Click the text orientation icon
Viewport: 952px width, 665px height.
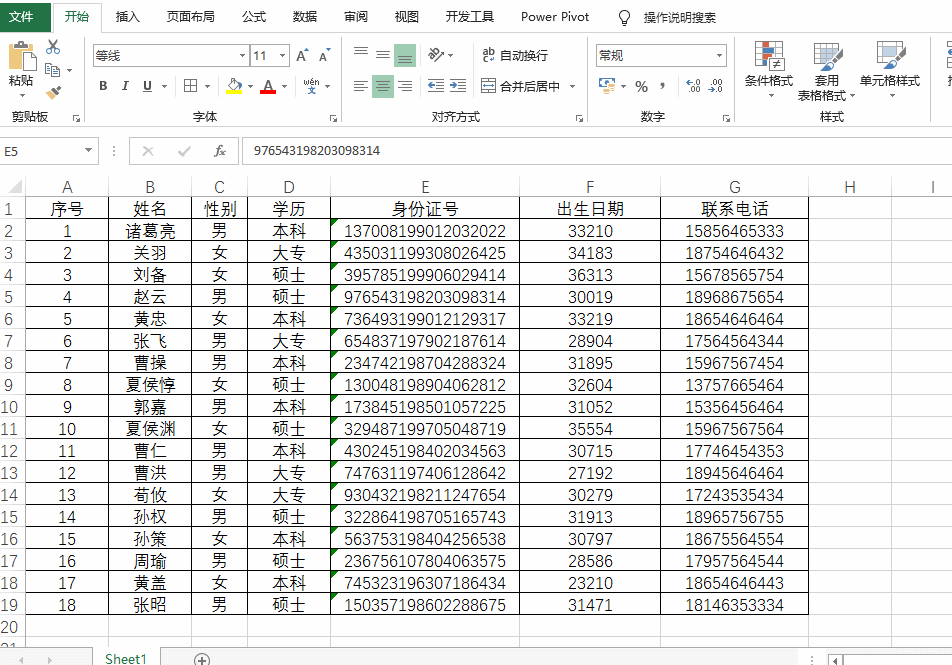tap(437, 55)
